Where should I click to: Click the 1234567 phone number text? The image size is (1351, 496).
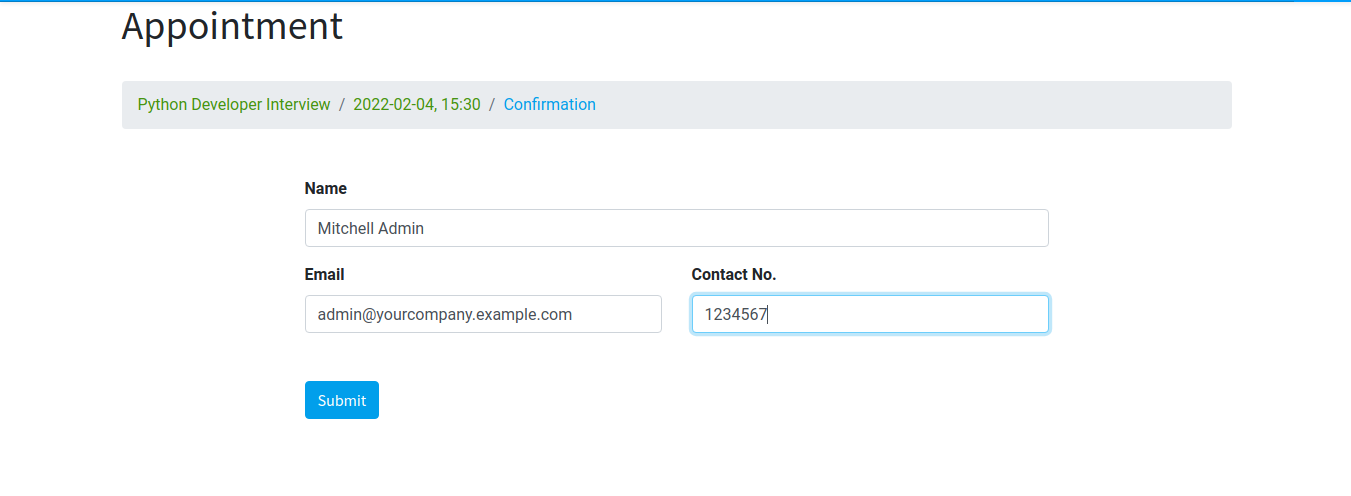pyautogui.click(x=735, y=314)
